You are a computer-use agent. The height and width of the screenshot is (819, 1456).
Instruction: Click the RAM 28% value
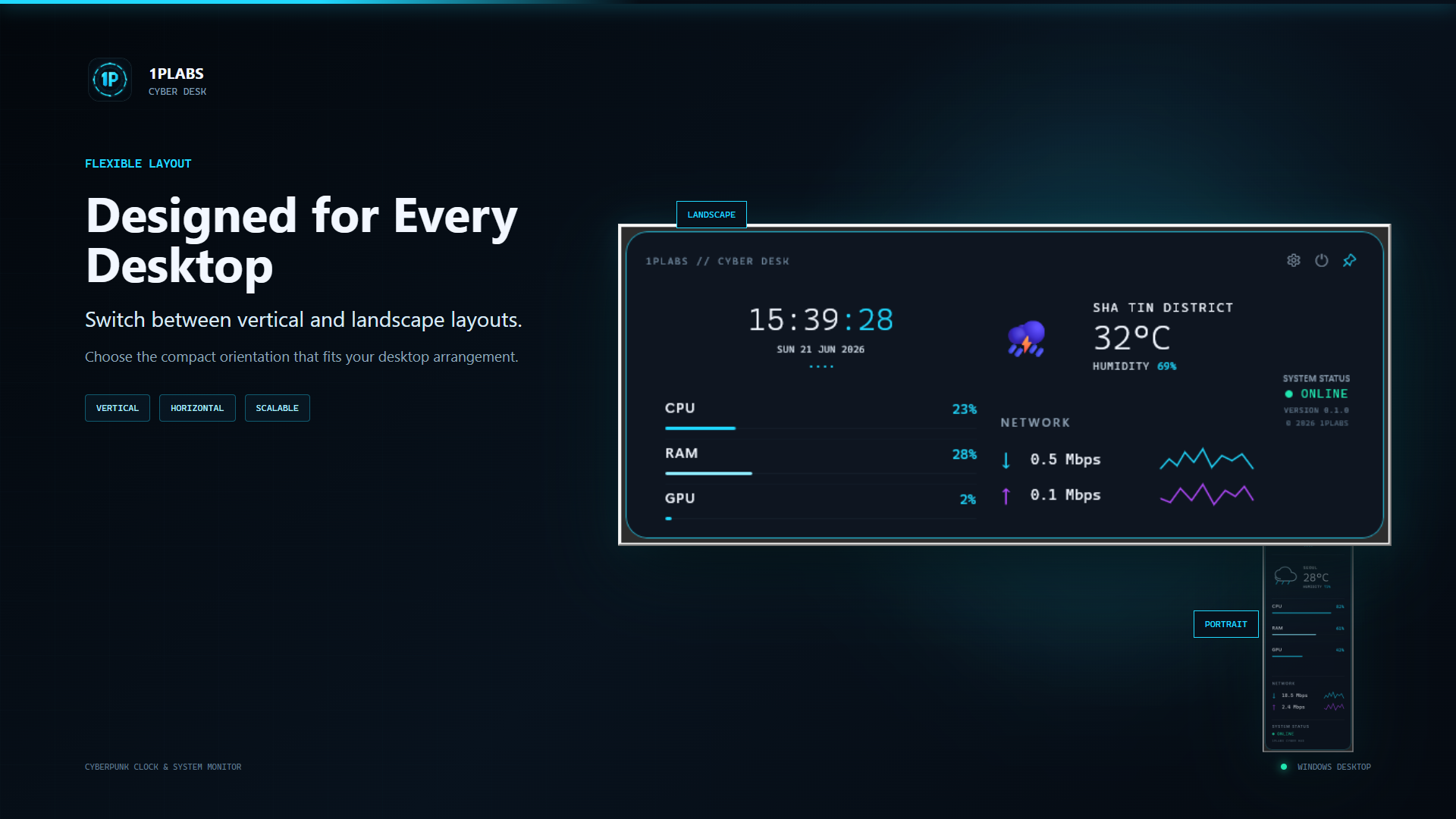[x=965, y=454]
